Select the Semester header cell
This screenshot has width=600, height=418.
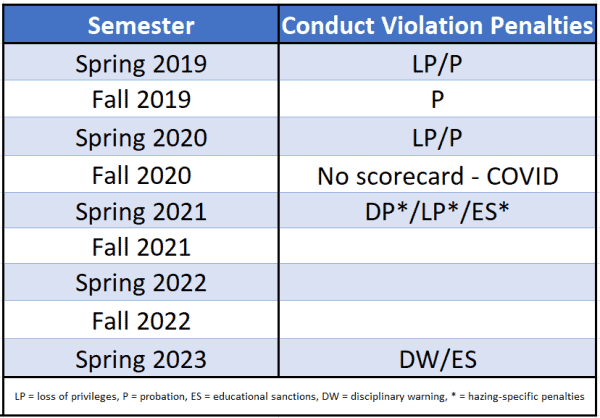[x=141, y=25]
